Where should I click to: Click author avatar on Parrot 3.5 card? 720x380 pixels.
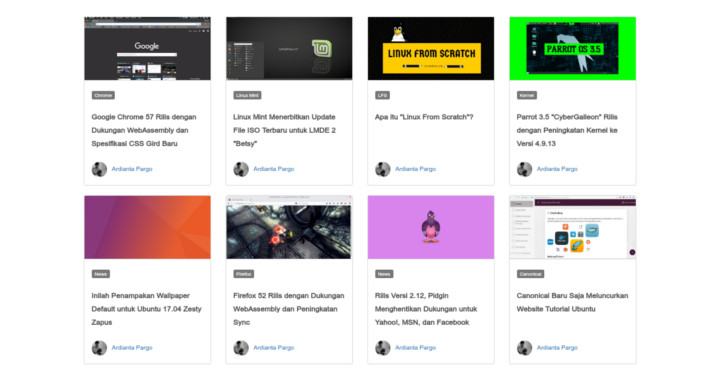524,169
